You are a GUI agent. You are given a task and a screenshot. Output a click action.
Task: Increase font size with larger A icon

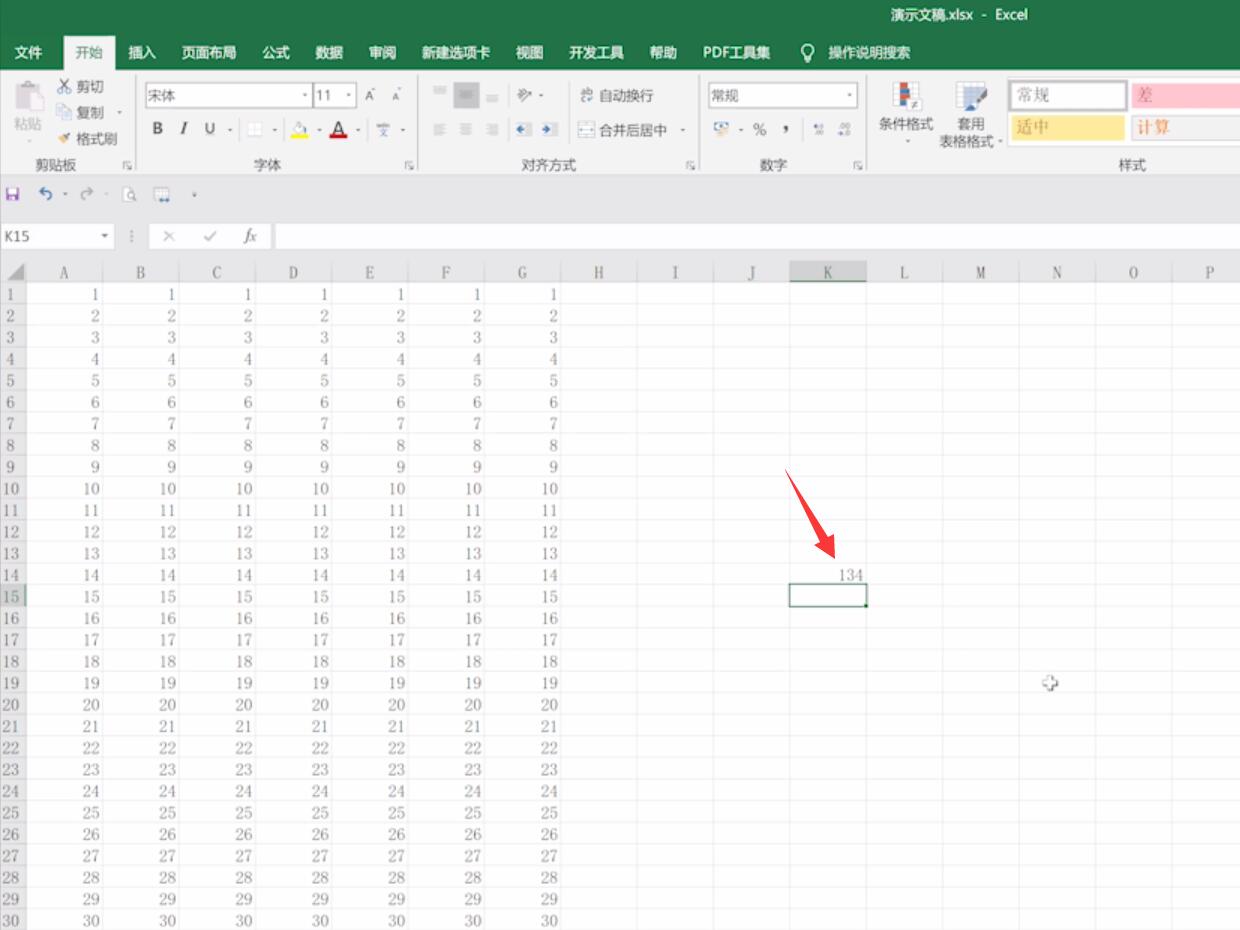click(370, 95)
